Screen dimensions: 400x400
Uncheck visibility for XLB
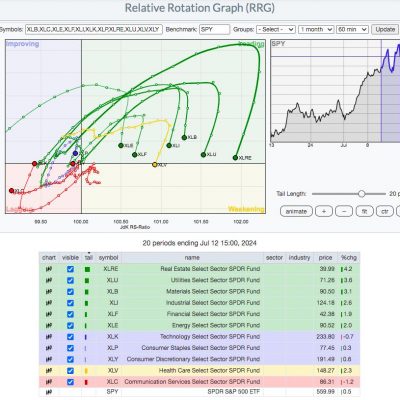point(70,292)
